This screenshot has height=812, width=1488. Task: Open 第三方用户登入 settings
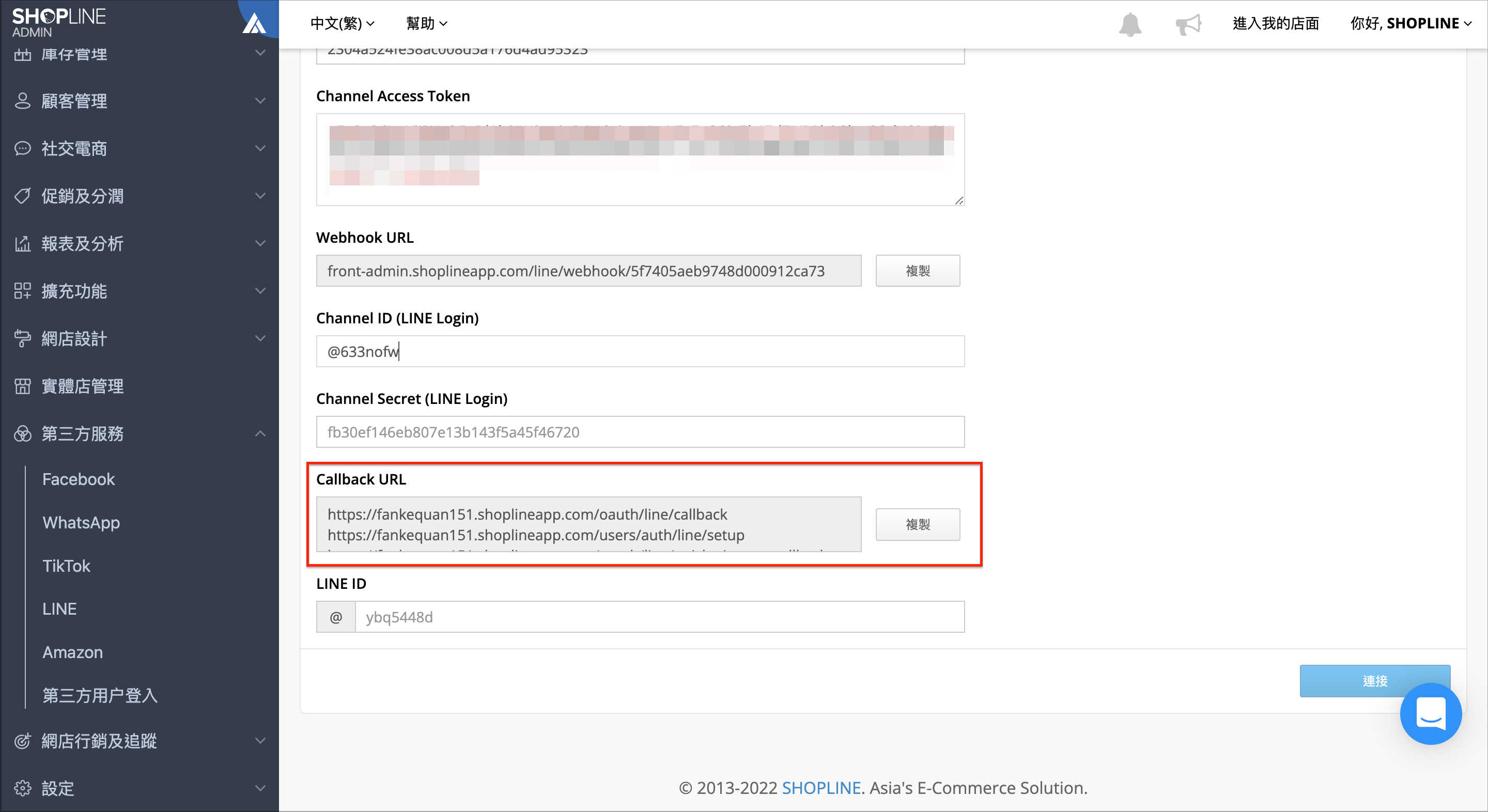100,696
